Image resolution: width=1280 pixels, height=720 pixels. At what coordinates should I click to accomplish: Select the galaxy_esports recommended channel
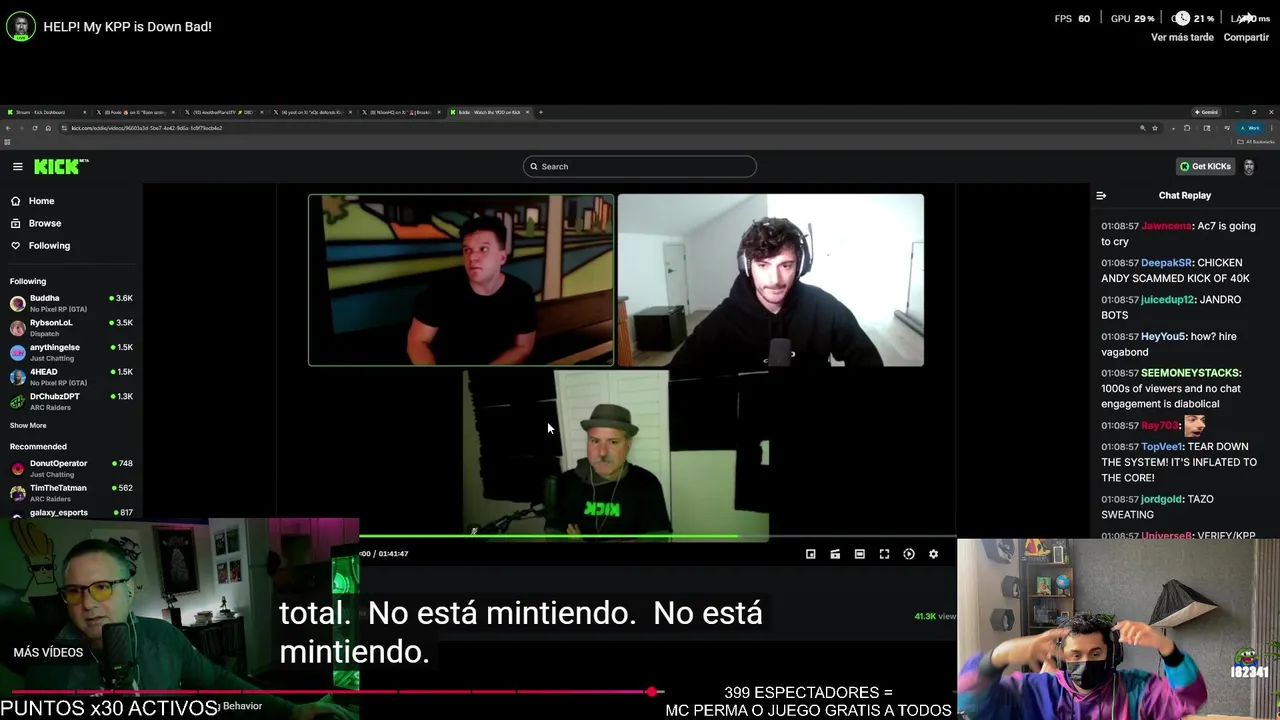click(71, 513)
